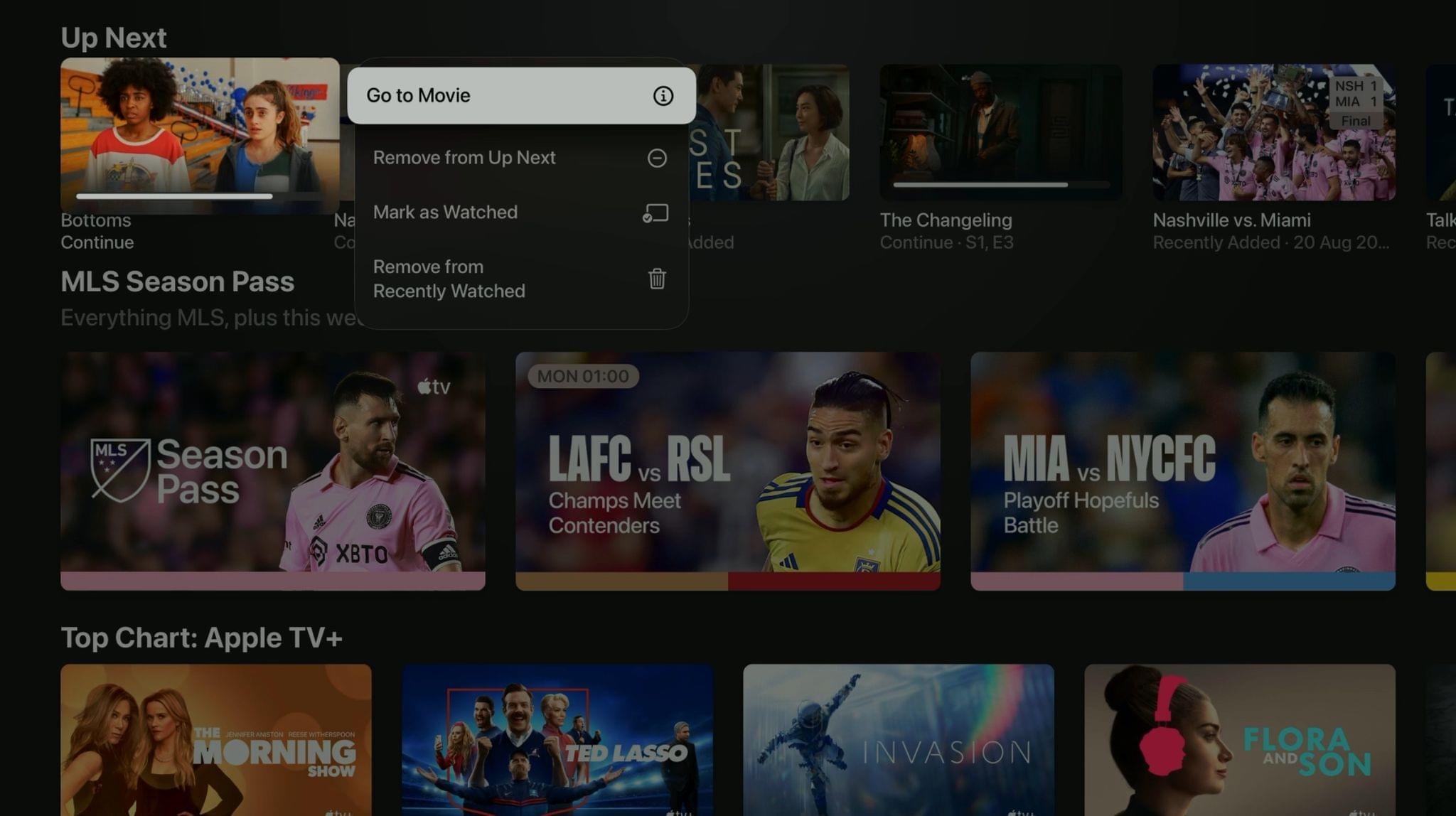The image size is (1456, 816).
Task: Select Remove from Recently Watched option
Action: (x=520, y=278)
